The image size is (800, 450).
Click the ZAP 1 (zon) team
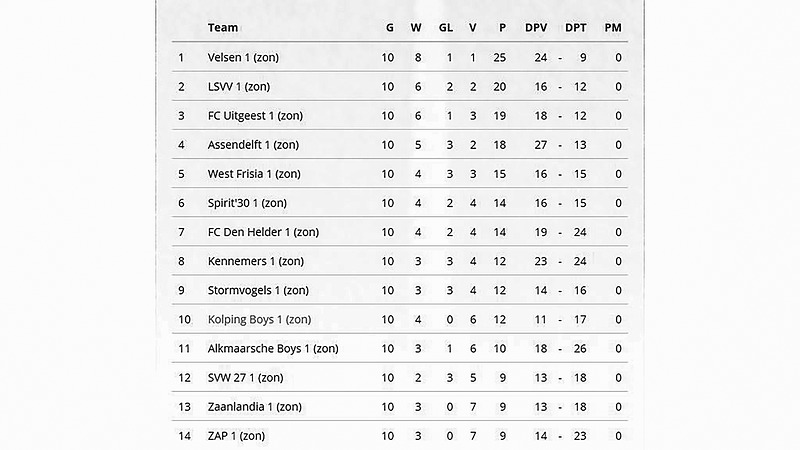(237, 436)
